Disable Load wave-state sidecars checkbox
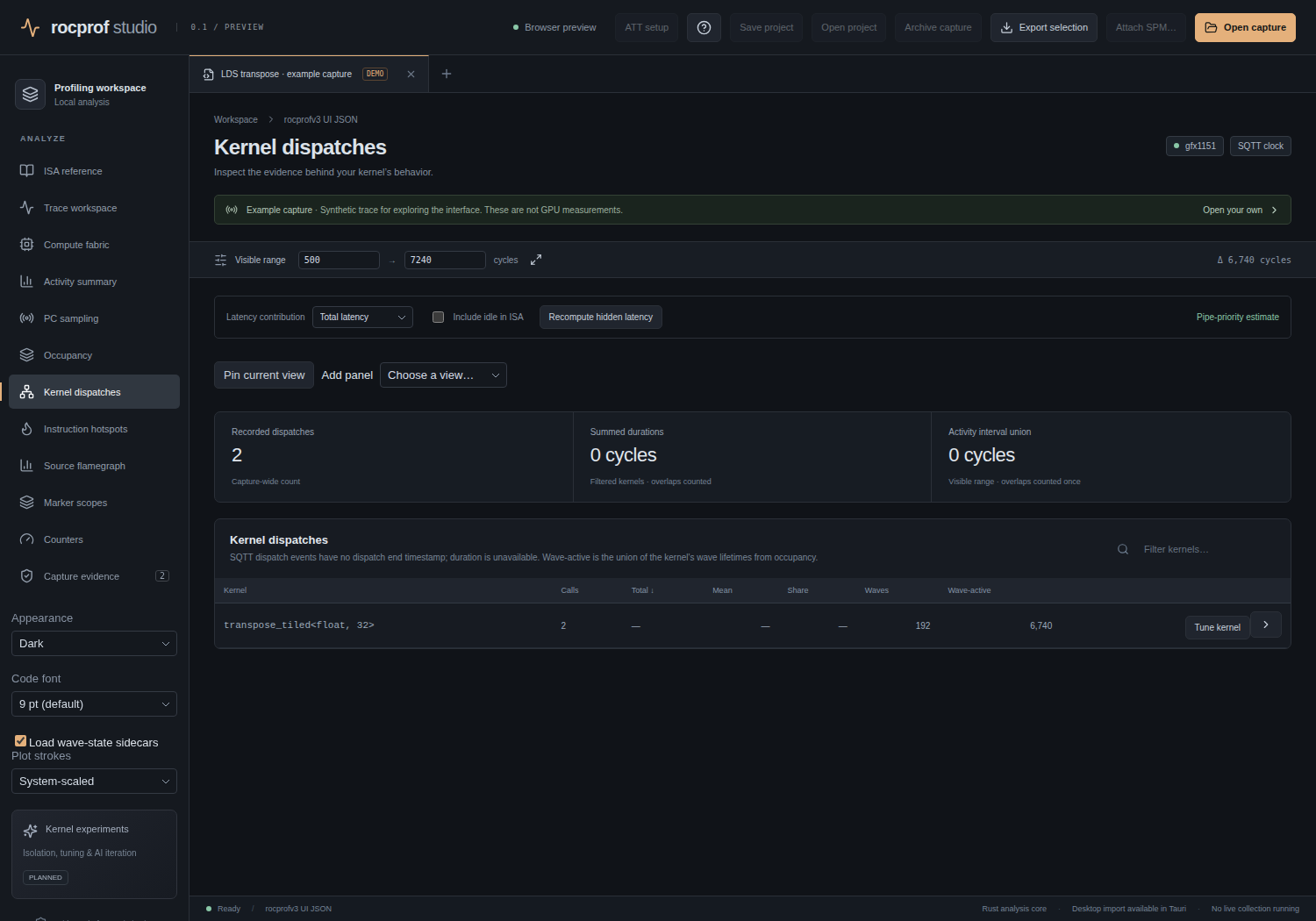Image resolution: width=1316 pixels, height=921 pixels. click(x=20, y=741)
